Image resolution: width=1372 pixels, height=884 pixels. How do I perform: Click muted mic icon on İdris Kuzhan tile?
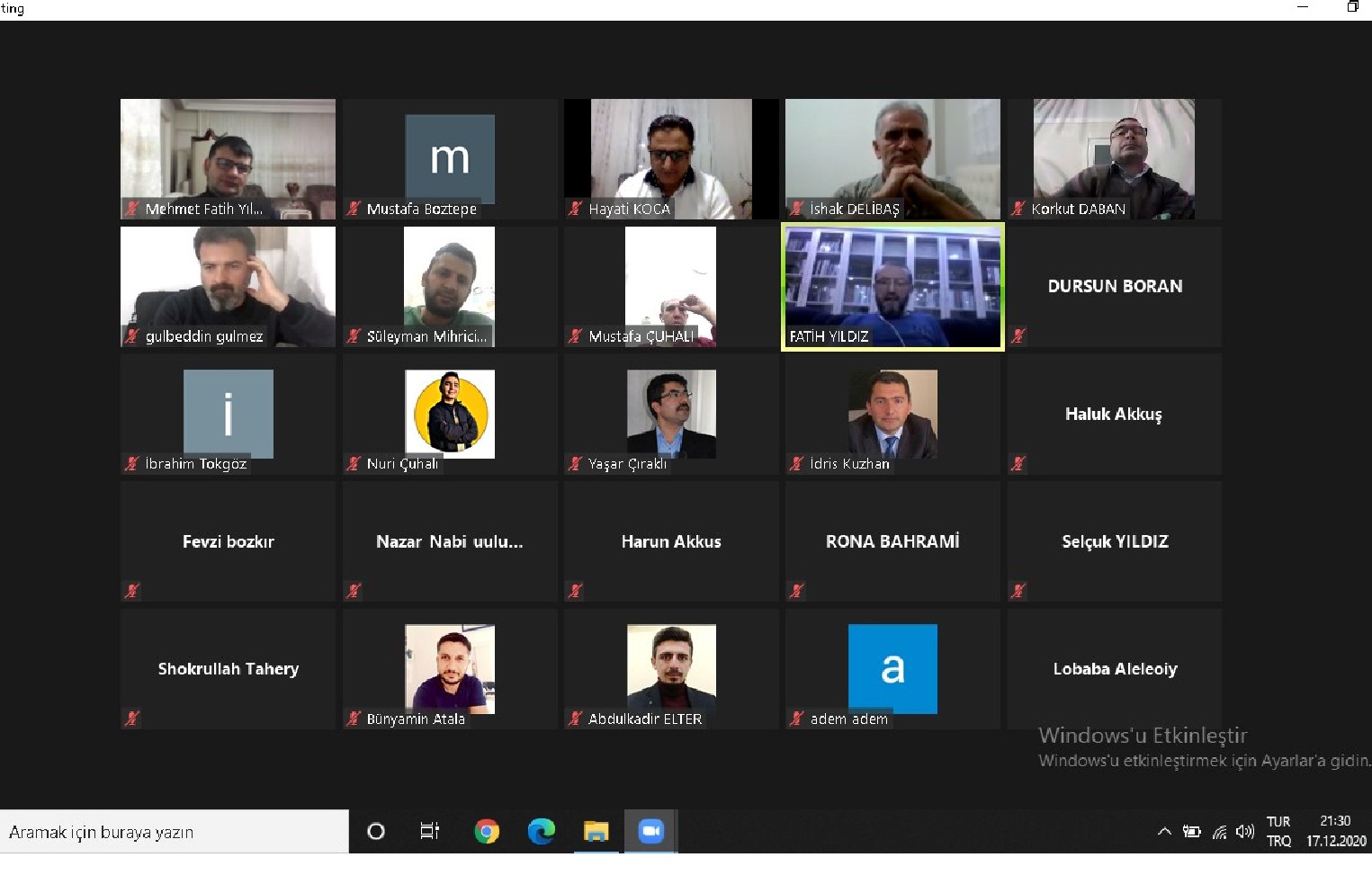[x=797, y=464]
